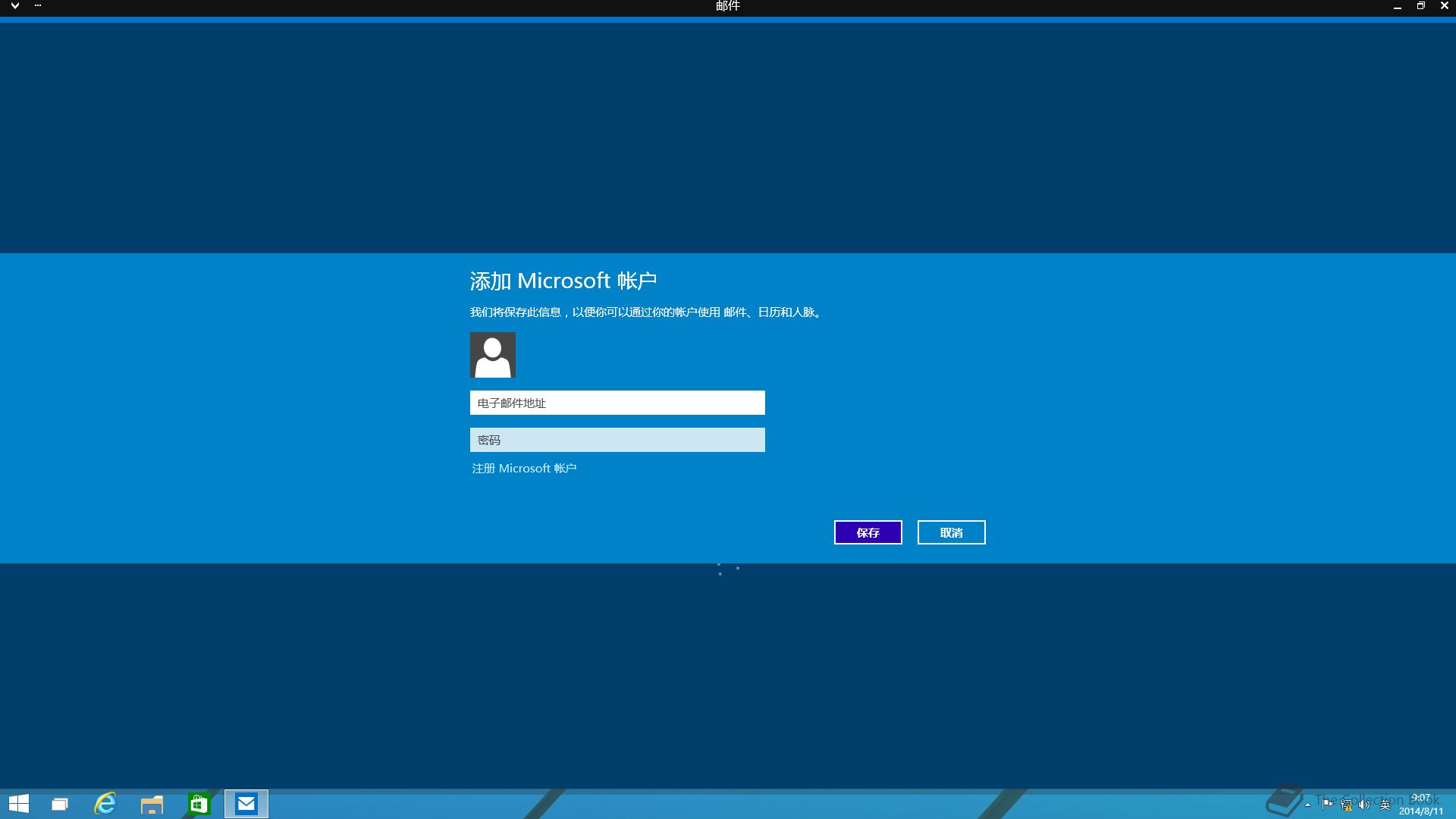Close the 邮件 window
Screen dimensions: 1456x819
coord(1444,6)
